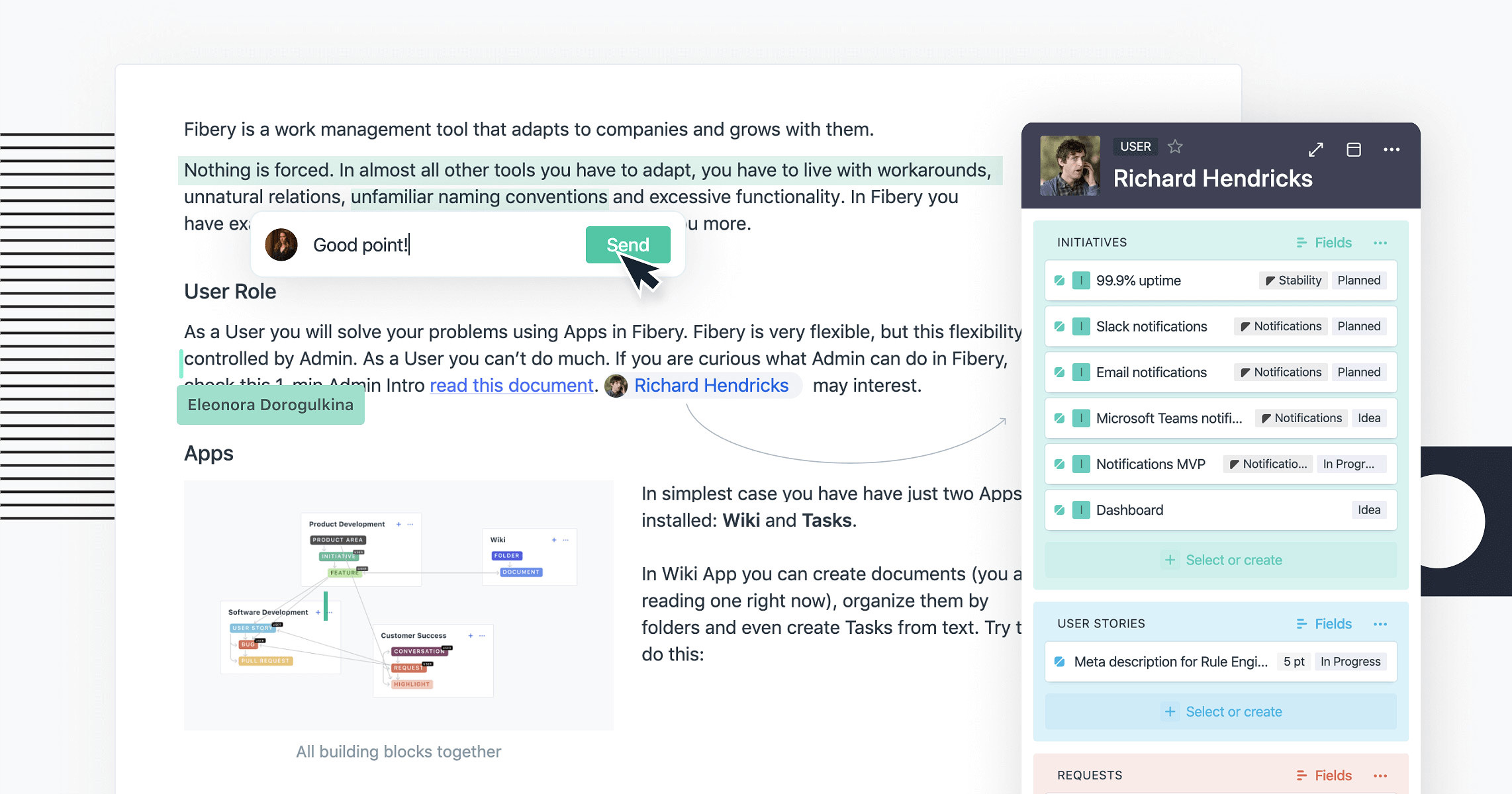Click the Planned state on Slack notifications
This screenshot has height=794, width=1512.
coord(1358,326)
